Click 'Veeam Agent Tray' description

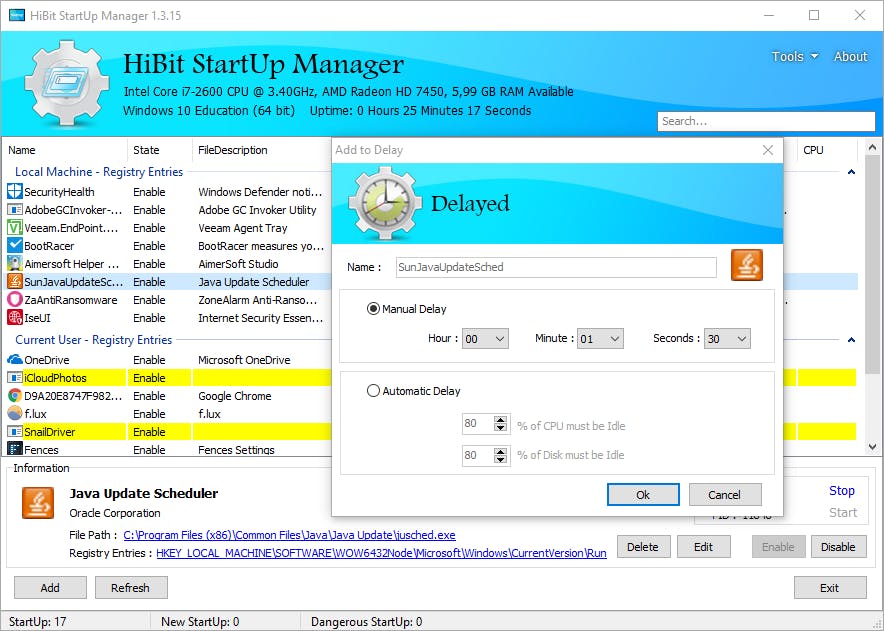242,228
